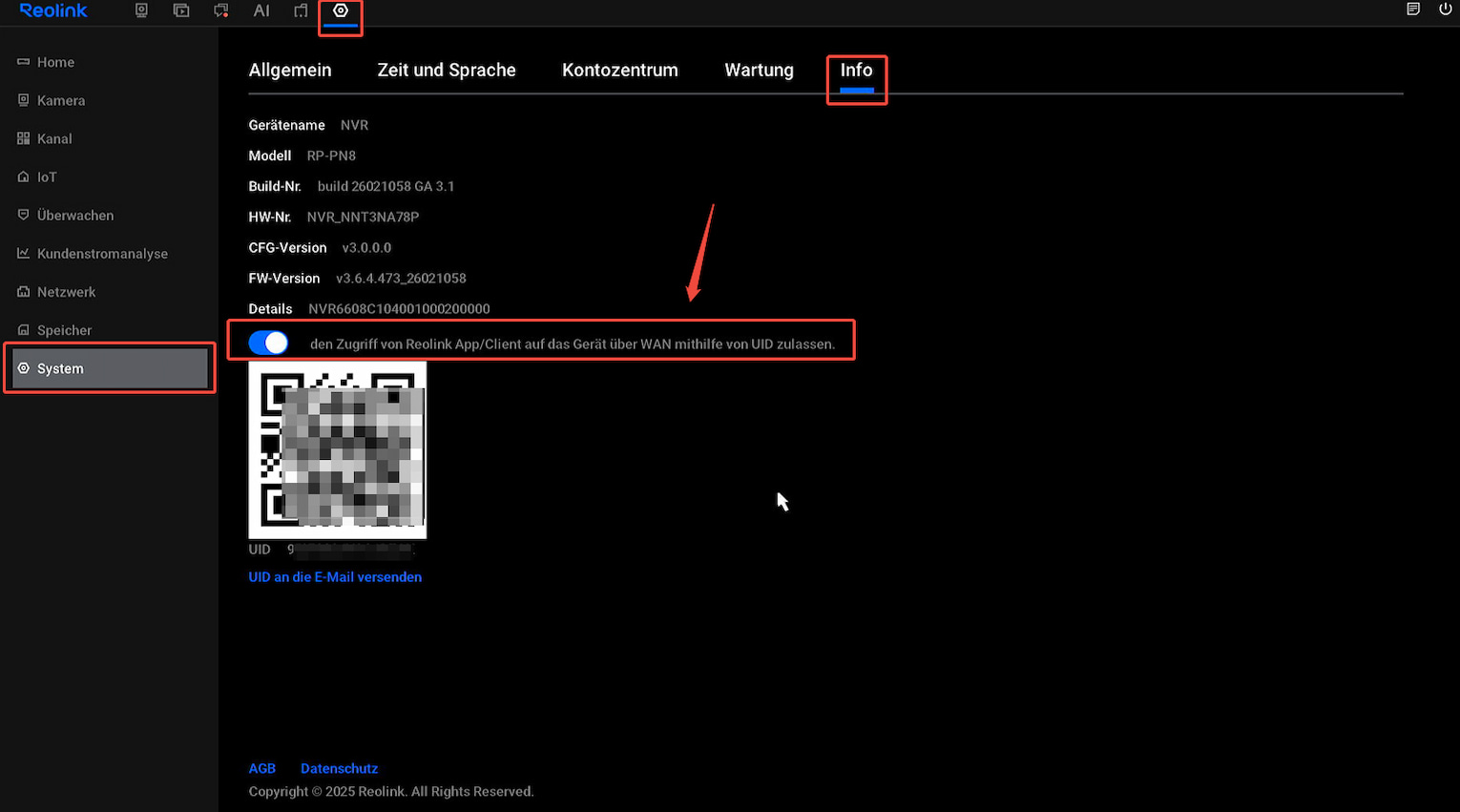Click the 'Gerätename' label

pyautogui.click(x=286, y=125)
